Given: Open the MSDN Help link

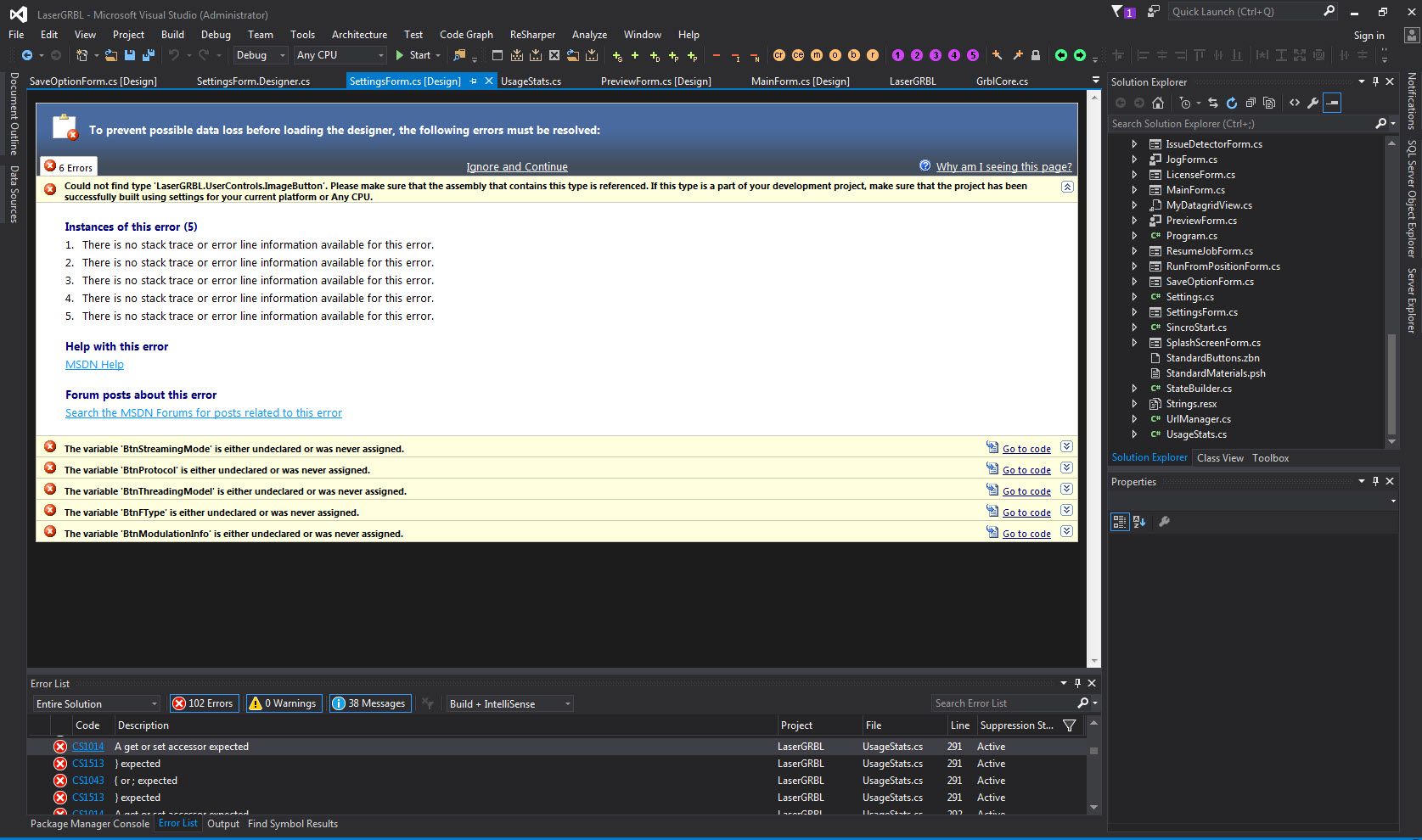Looking at the screenshot, I should pyautogui.click(x=94, y=365).
